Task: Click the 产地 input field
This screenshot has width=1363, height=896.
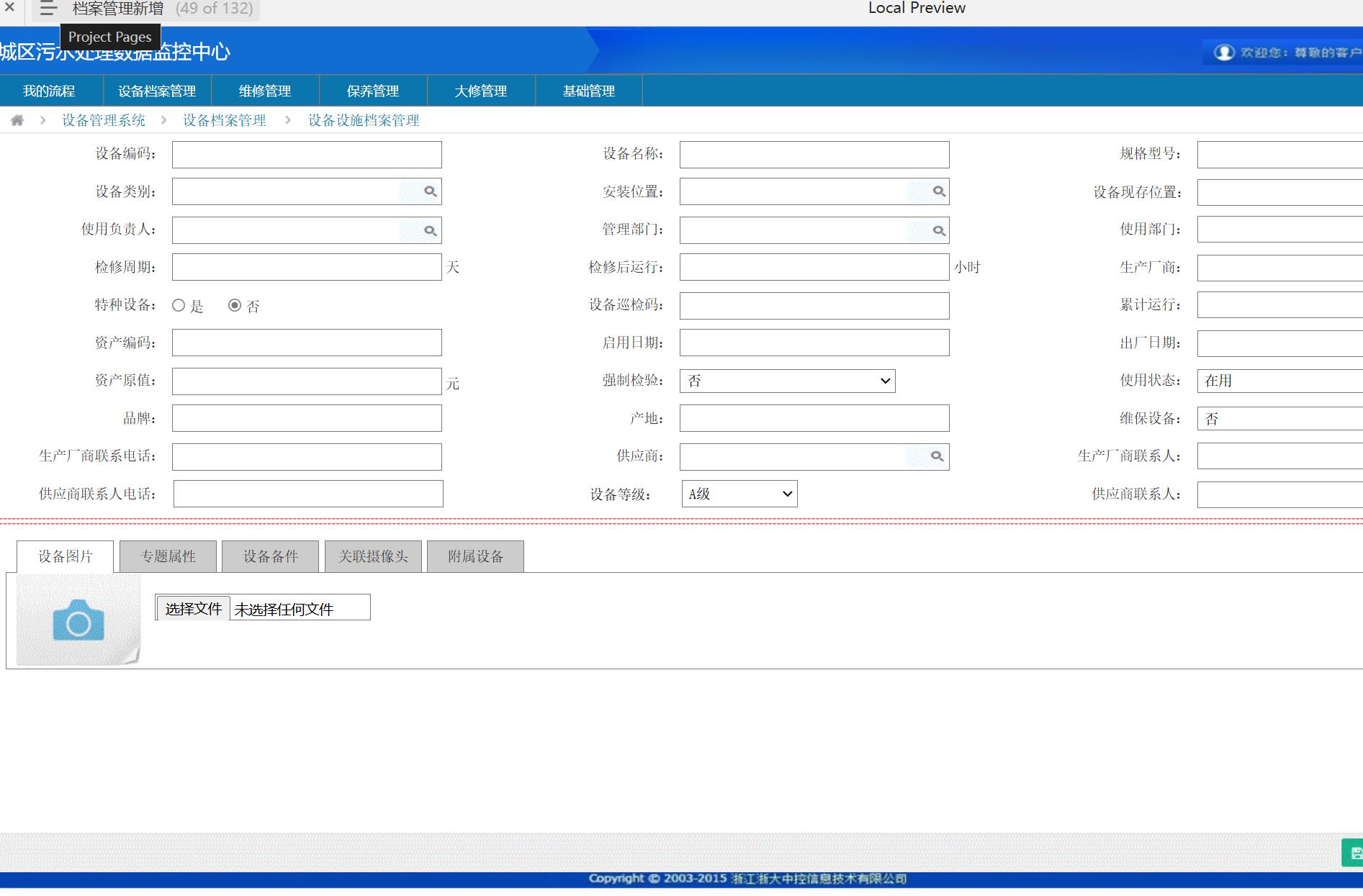Action: 814,418
